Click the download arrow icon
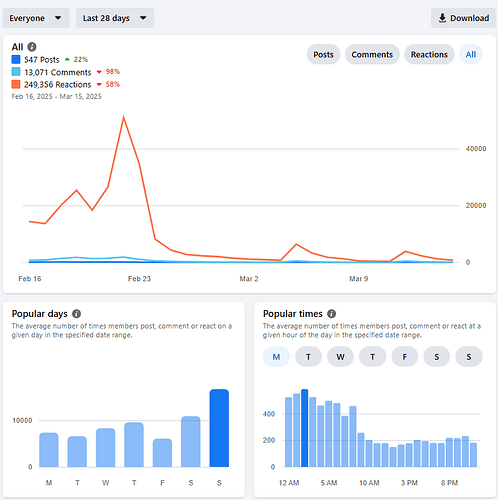The height and width of the screenshot is (500, 498). pos(442,18)
